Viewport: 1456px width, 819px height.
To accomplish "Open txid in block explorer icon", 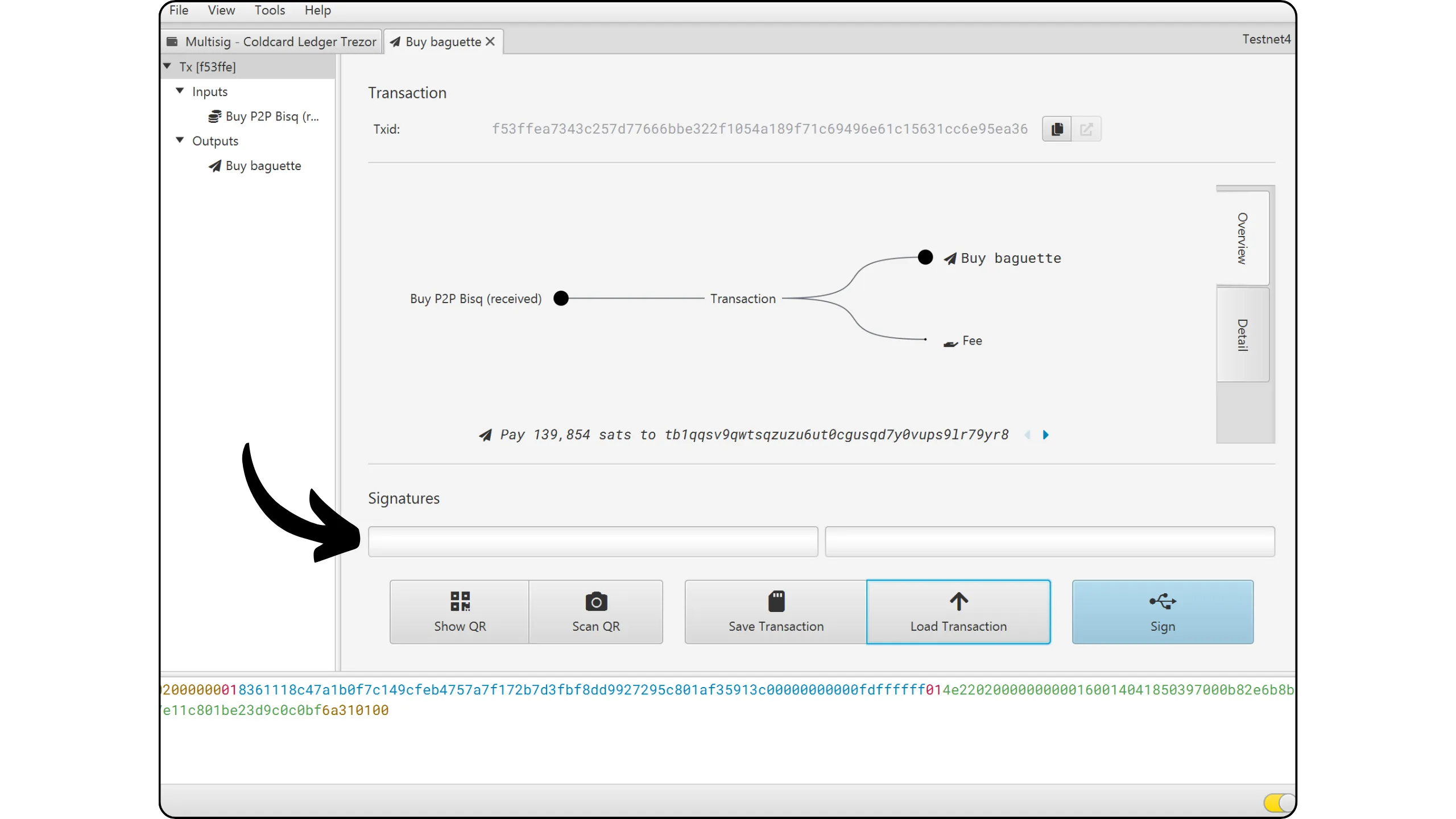I will (x=1086, y=129).
